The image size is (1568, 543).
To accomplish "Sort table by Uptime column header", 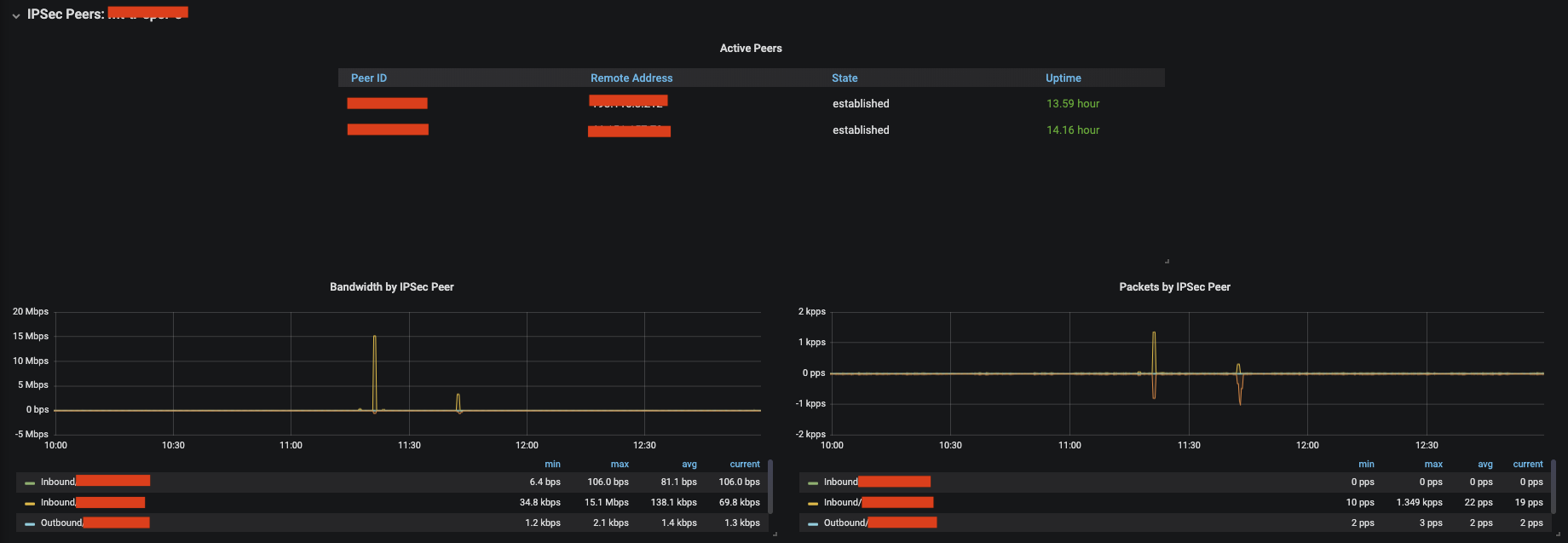I will 1064,78.
